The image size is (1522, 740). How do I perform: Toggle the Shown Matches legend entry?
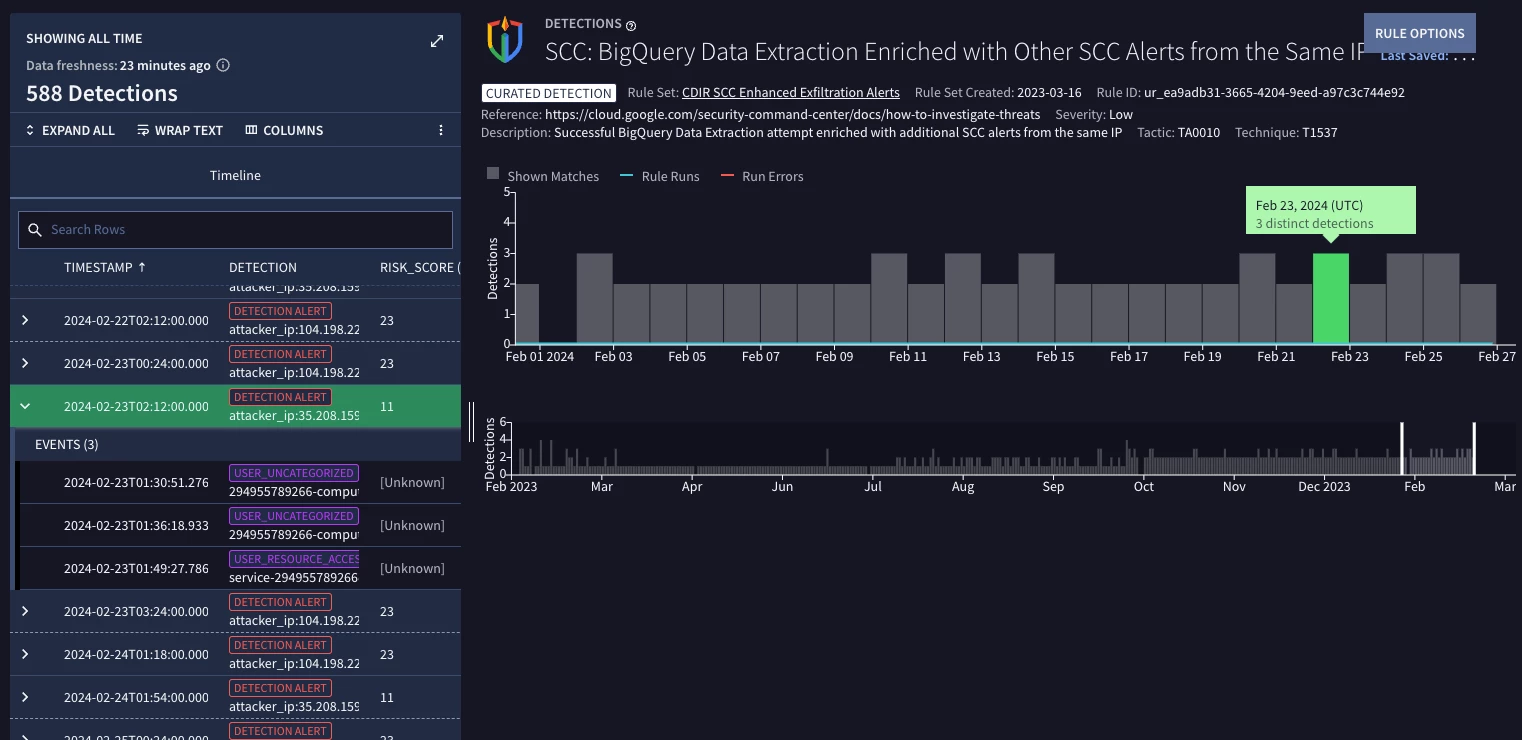click(543, 176)
